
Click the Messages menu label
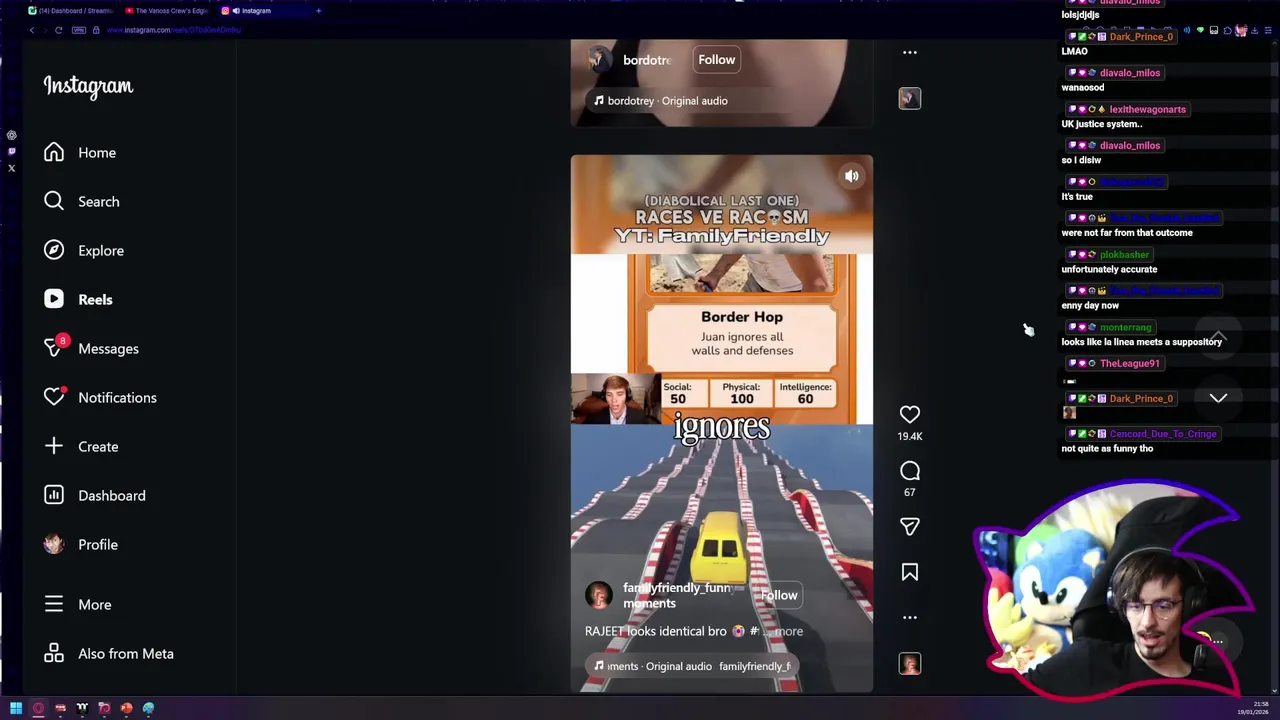click(x=108, y=349)
